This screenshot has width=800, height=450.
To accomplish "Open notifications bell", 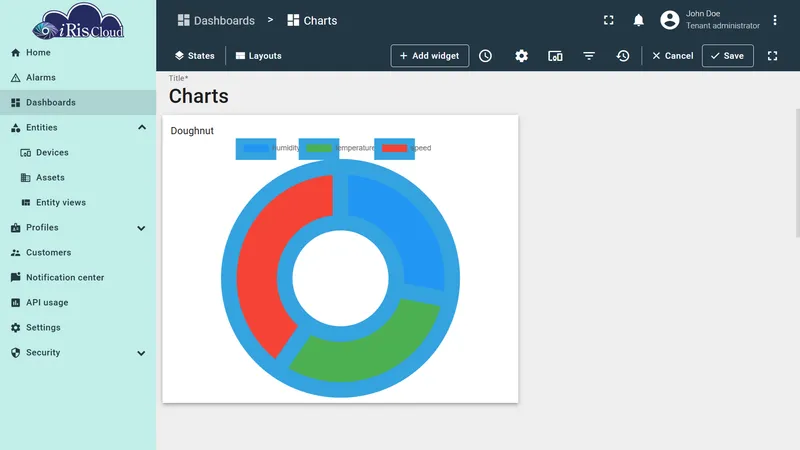I will pyautogui.click(x=638, y=20).
